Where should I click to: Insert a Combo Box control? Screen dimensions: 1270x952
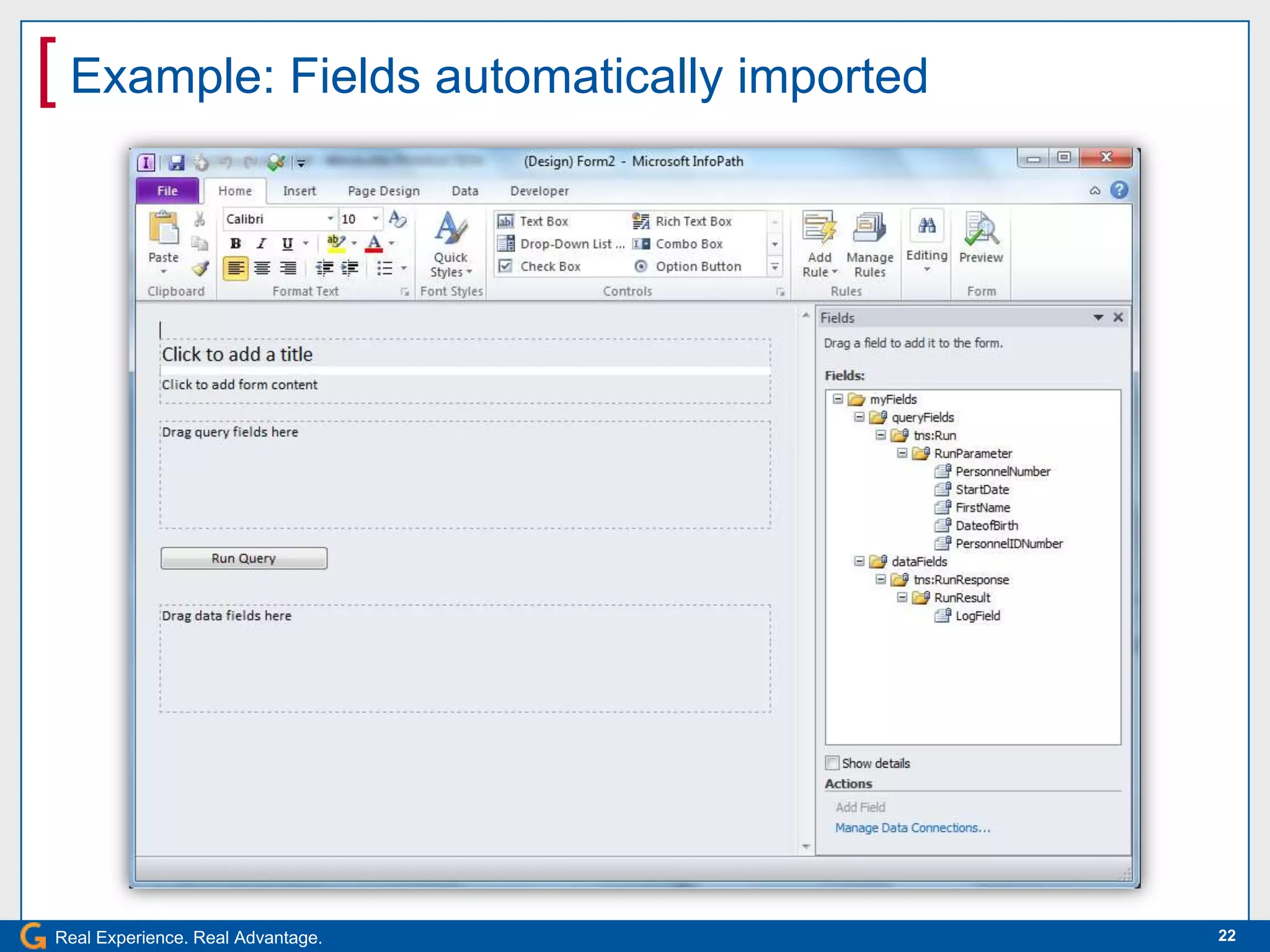point(678,244)
